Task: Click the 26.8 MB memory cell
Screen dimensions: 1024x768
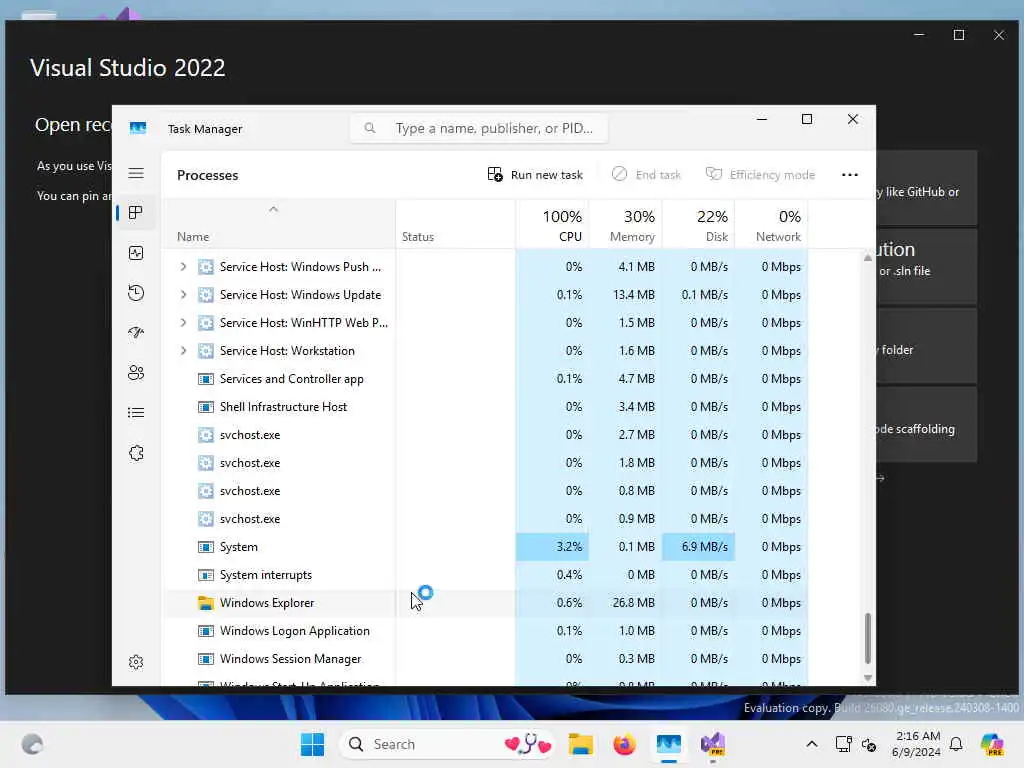Action: pyautogui.click(x=626, y=603)
